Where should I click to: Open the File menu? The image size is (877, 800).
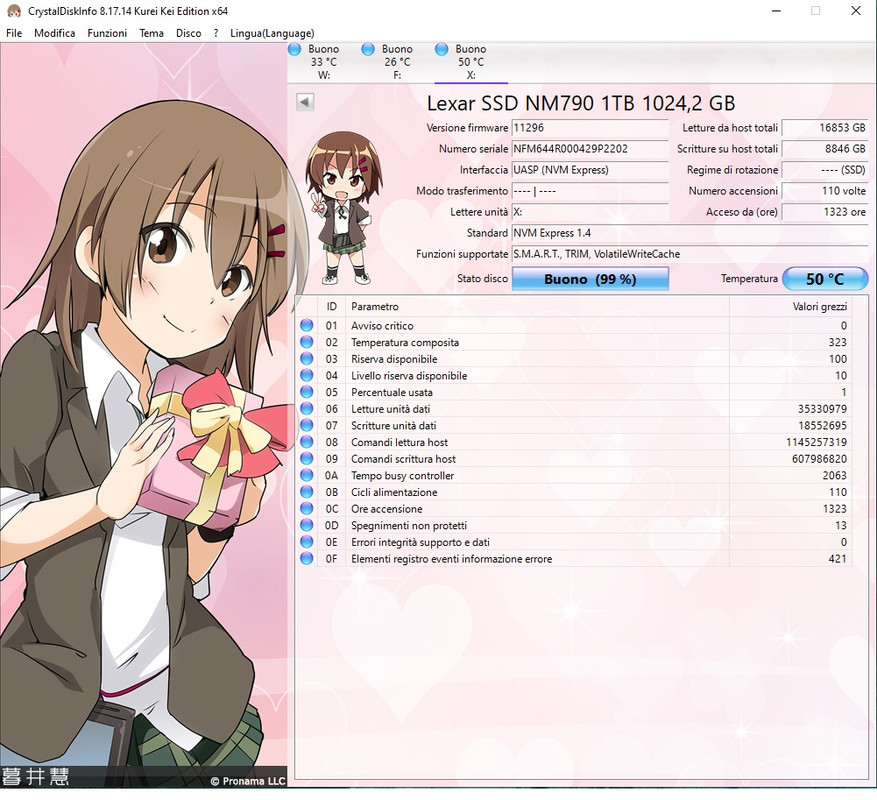point(14,33)
